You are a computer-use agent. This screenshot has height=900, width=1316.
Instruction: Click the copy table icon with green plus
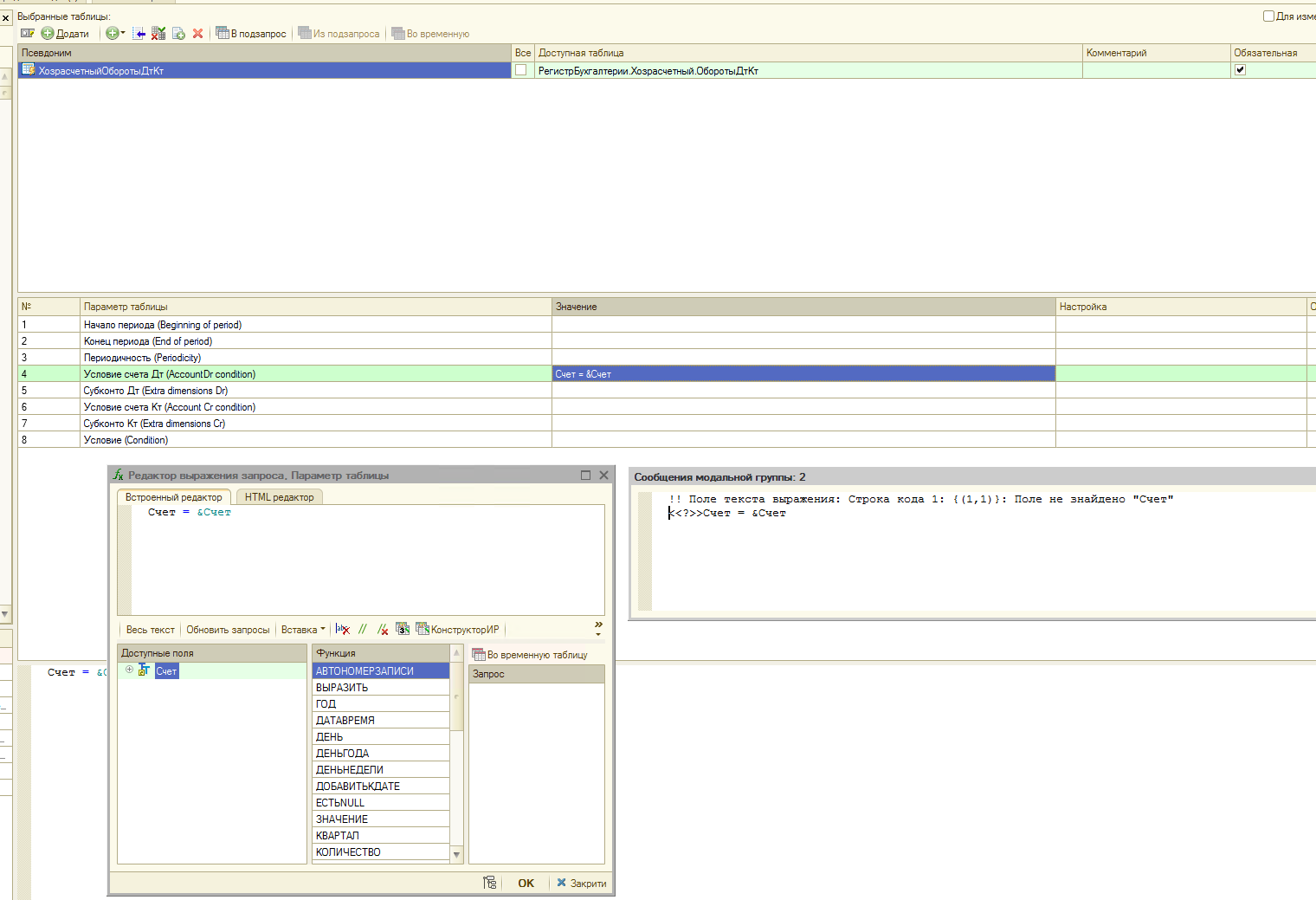[x=178, y=34]
